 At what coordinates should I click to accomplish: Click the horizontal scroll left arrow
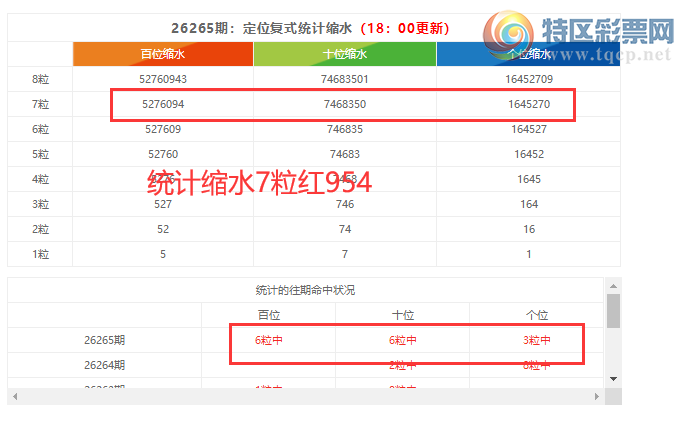pos(15,396)
